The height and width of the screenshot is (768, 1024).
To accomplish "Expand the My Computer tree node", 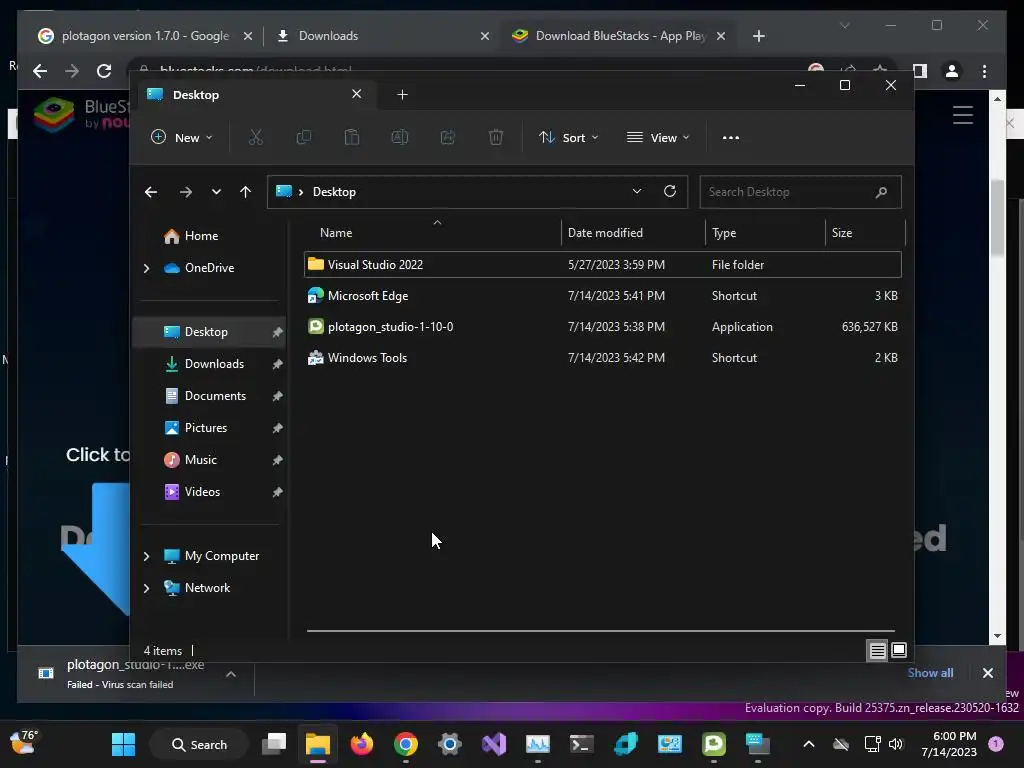I will (146, 556).
